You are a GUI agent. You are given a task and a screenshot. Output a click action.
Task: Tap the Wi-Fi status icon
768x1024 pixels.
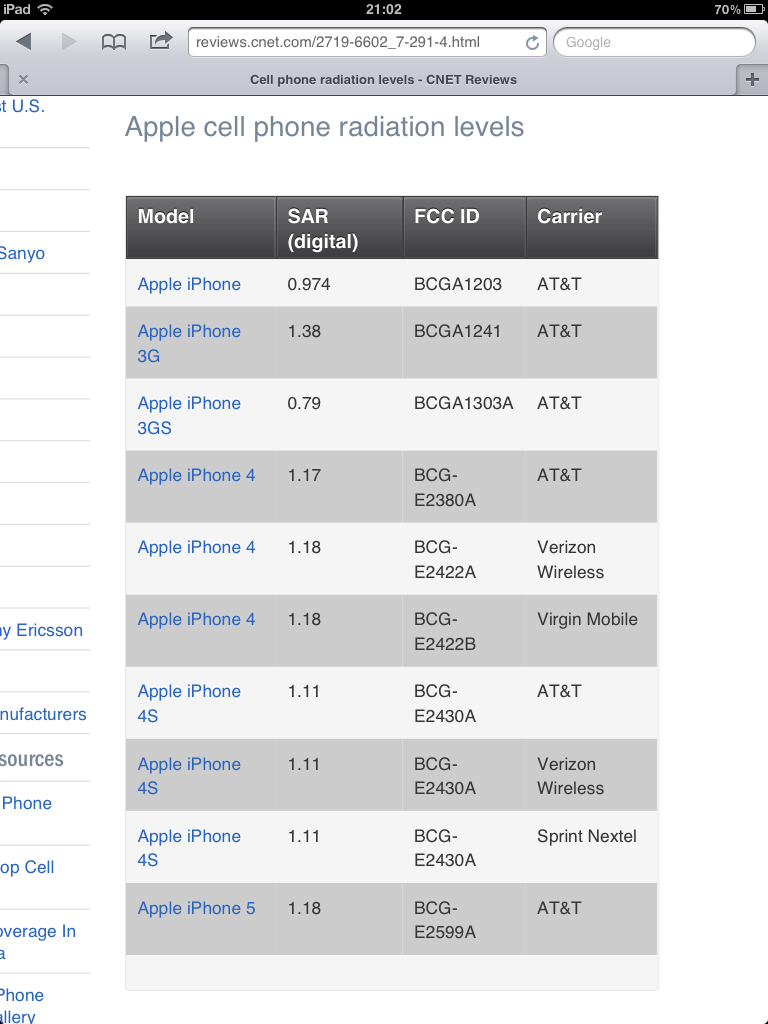pyautogui.click(x=45, y=9)
